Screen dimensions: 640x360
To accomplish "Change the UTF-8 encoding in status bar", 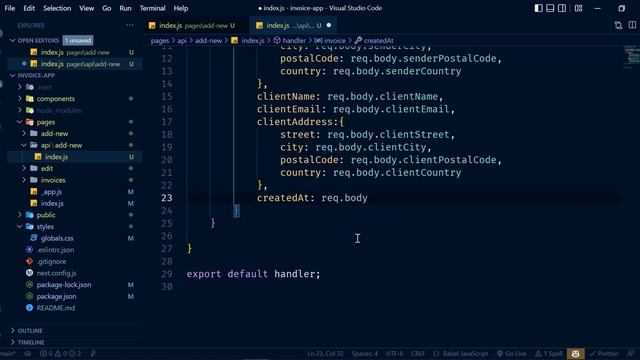I will coord(394,354).
